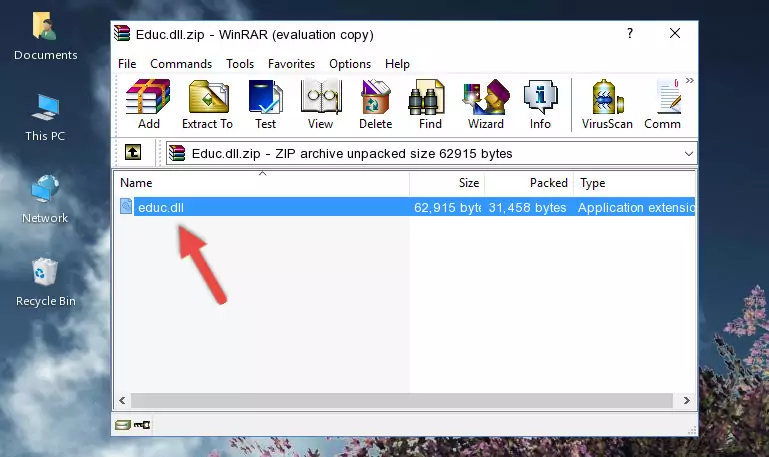Sort by the Name column header
This screenshot has width=769, height=457.
pyautogui.click(x=262, y=183)
